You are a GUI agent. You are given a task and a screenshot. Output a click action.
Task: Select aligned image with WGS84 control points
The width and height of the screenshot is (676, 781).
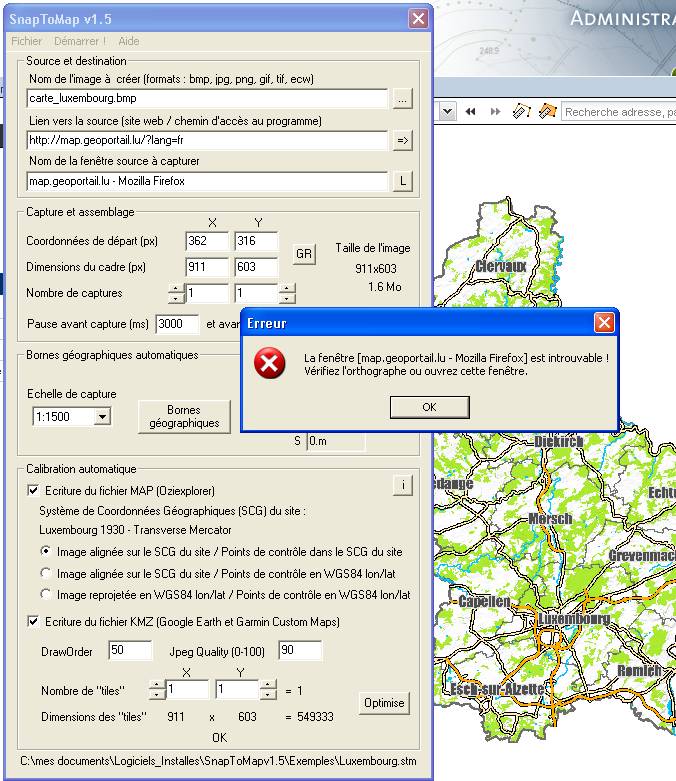tap(46, 573)
